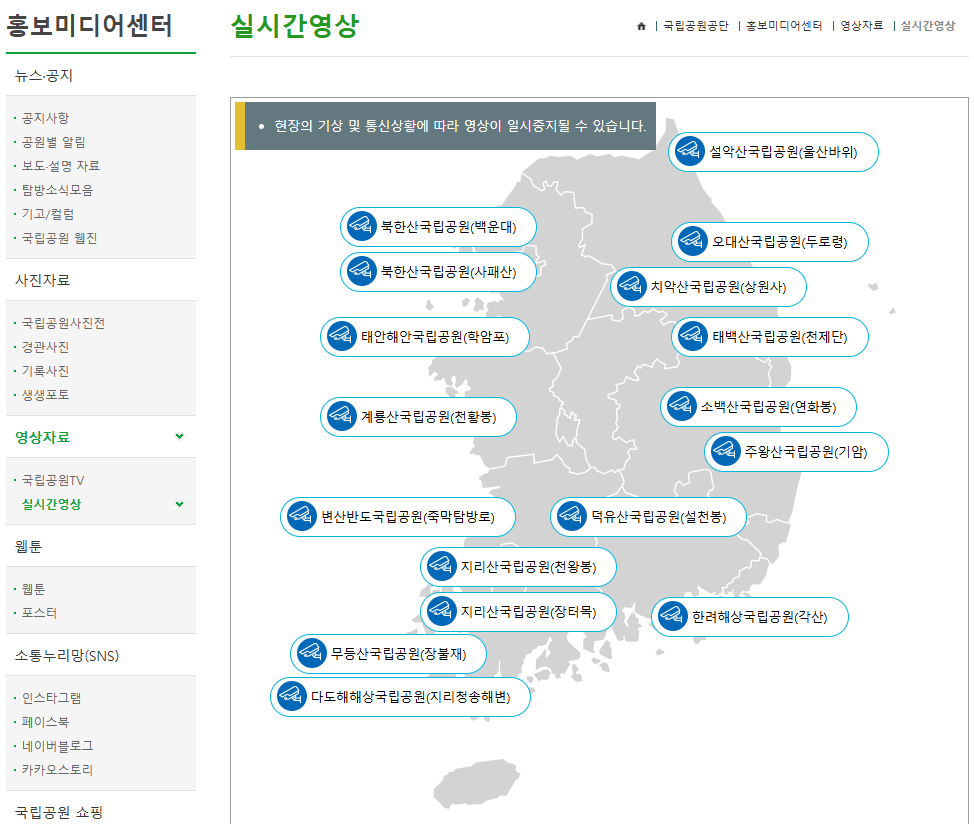Screen dimensions: 974x824
Task: Open 포스터 link
Action: pyautogui.click(x=39, y=613)
